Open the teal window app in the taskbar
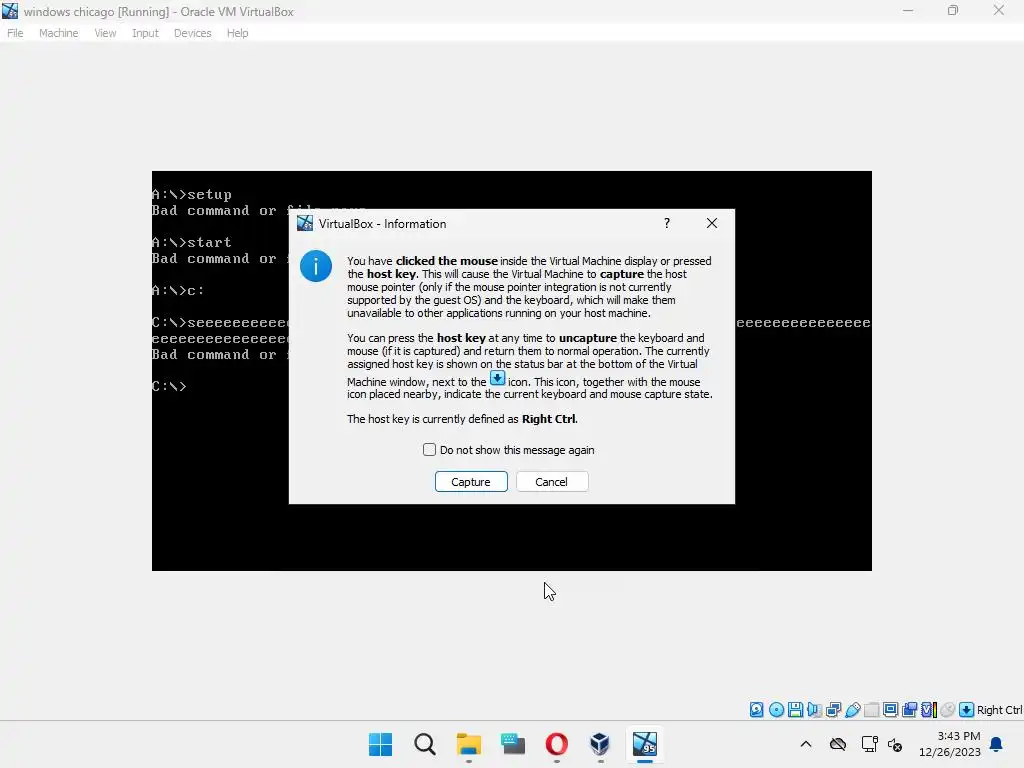 pos(513,744)
